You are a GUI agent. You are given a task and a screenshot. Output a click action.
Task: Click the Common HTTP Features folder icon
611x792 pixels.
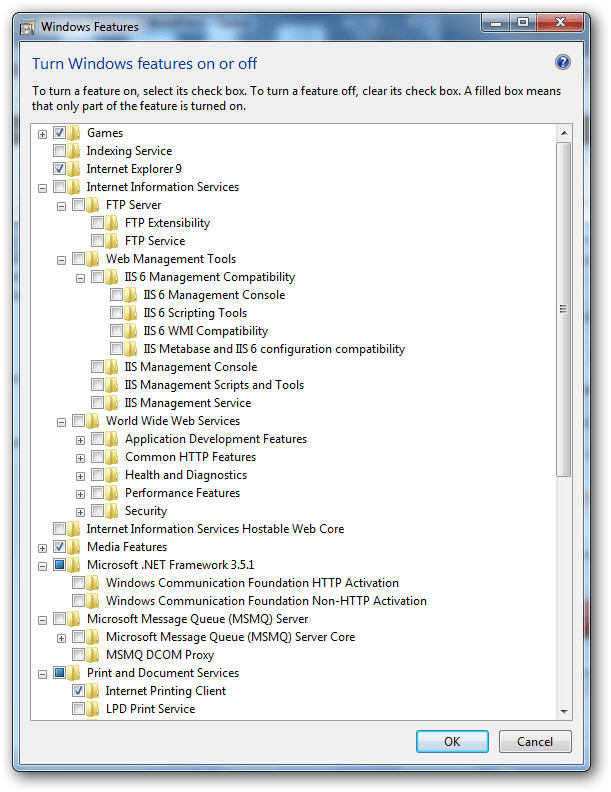point(112,457)
